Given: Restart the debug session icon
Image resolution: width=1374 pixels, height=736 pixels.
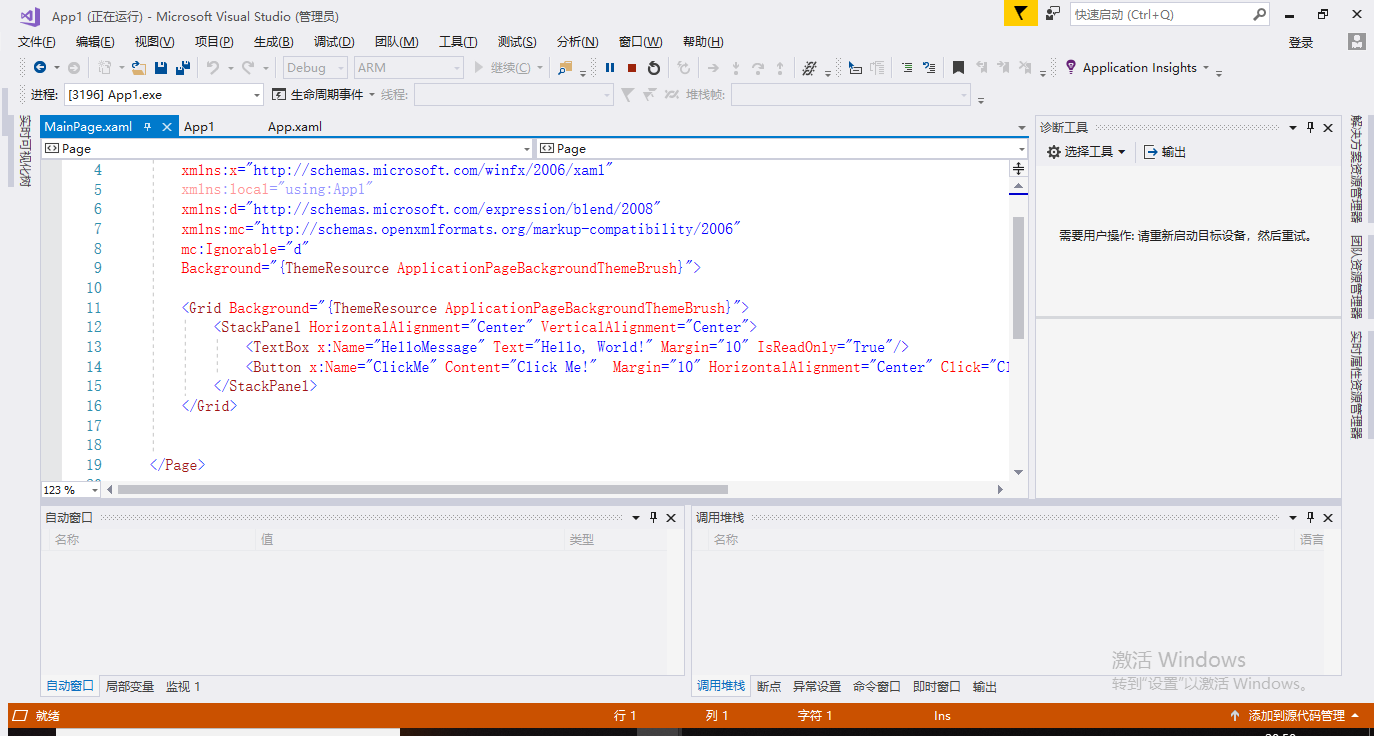Looking at the screenshot, I should pos(654,68).
